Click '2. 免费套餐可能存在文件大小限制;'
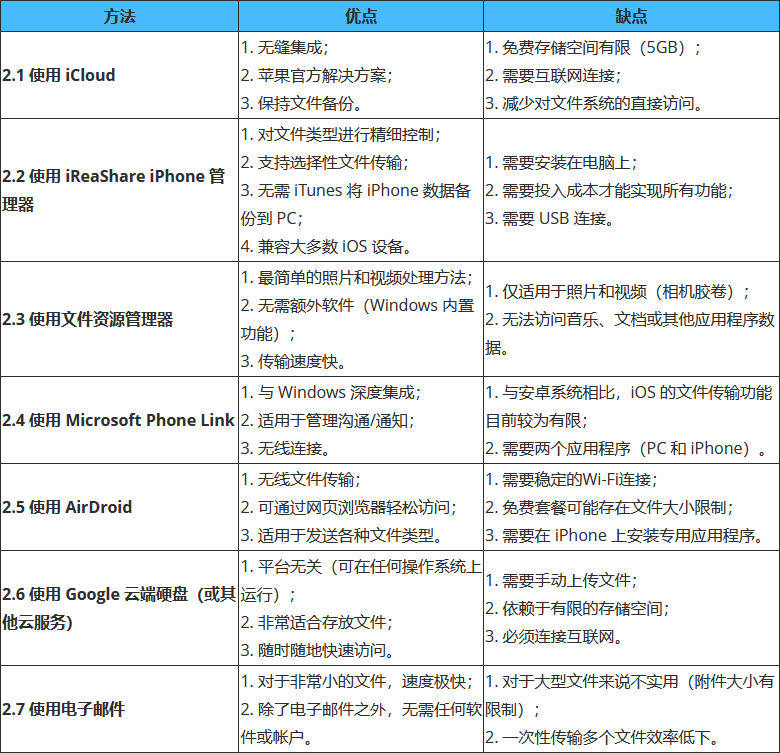This screenshot has width=780, height=753. (x=609, y=507)
